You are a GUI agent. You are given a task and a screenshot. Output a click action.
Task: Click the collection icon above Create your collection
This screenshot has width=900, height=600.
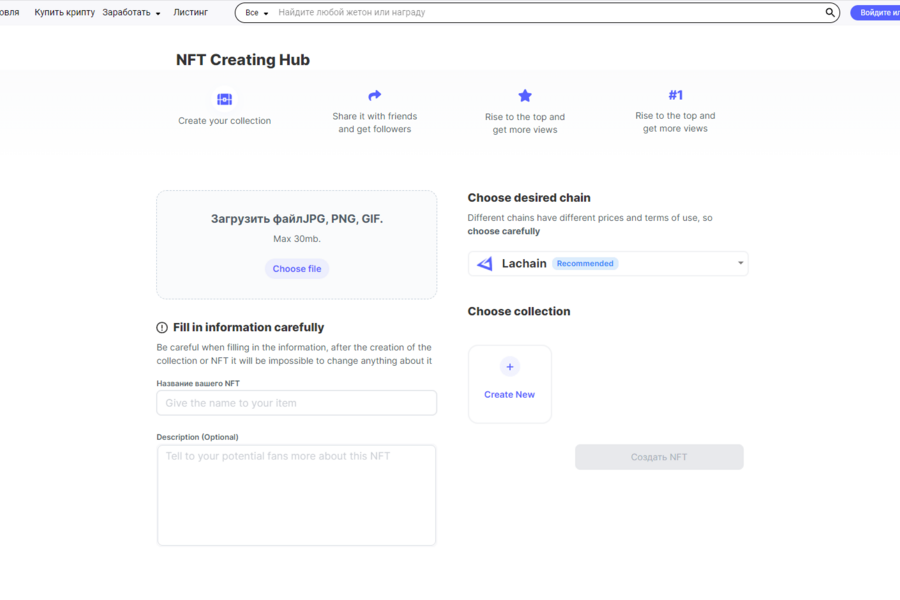click(224, 100)
